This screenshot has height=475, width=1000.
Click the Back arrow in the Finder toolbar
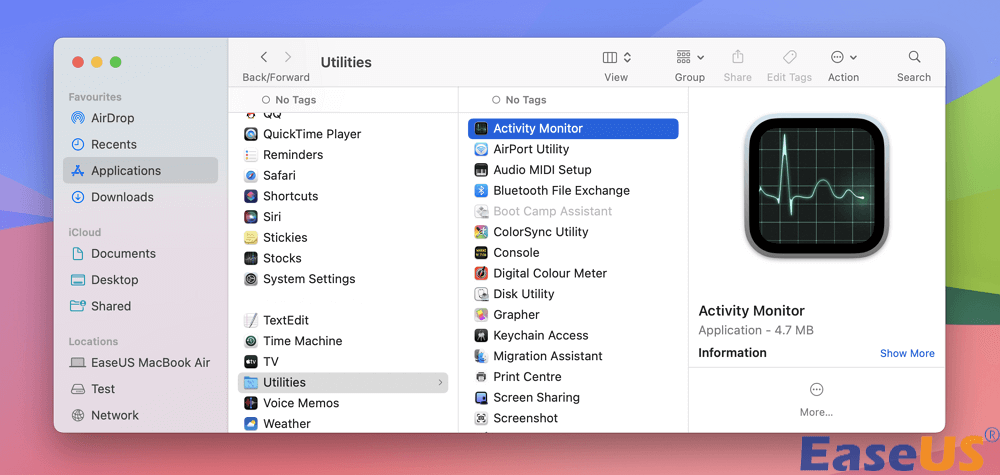click(263, 57)
